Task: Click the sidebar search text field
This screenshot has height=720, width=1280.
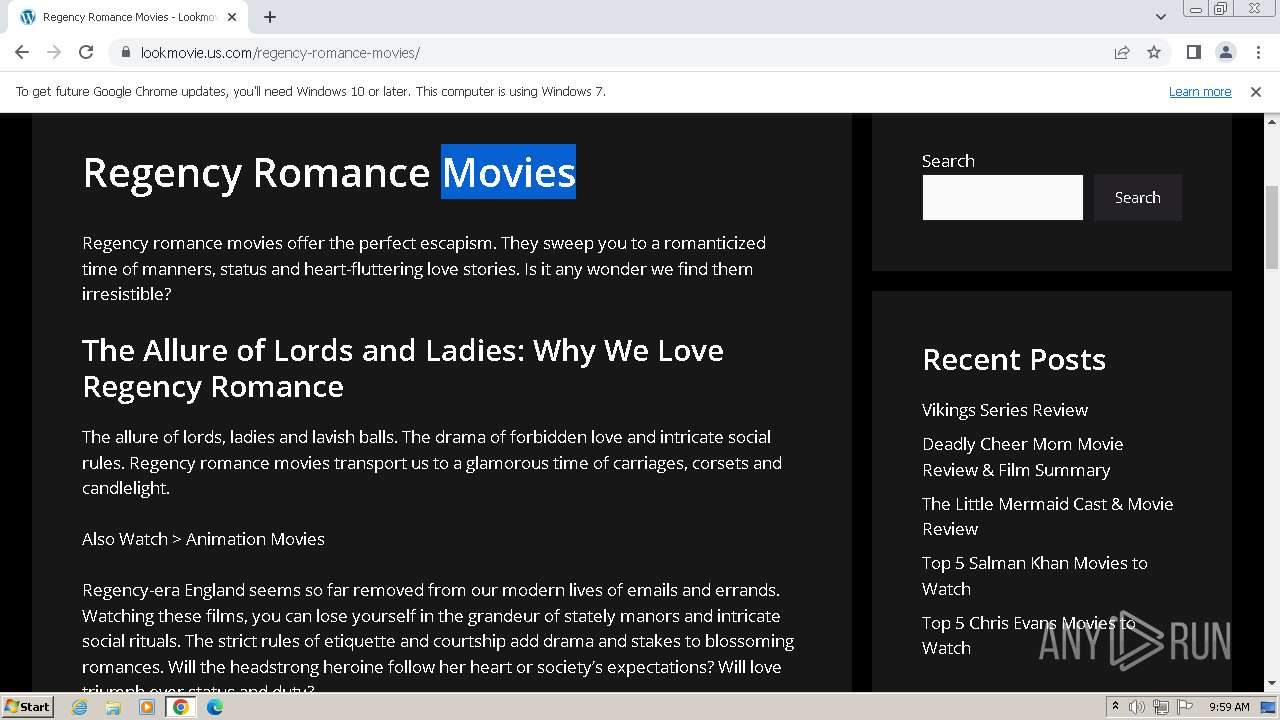Action: click(1002, 197)
